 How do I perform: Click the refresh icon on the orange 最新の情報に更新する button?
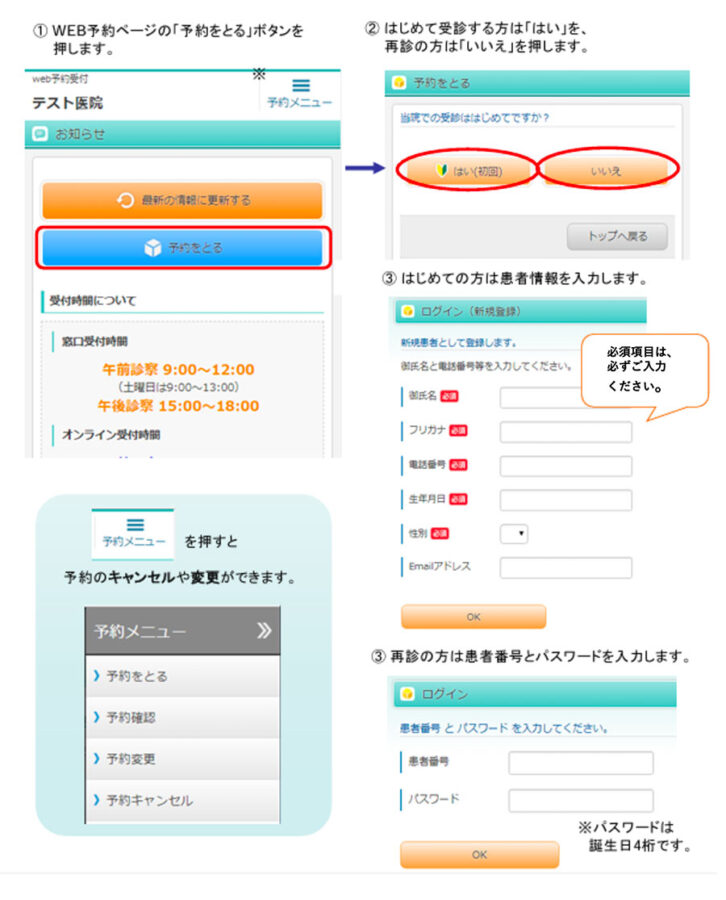(x=126, y=201)
